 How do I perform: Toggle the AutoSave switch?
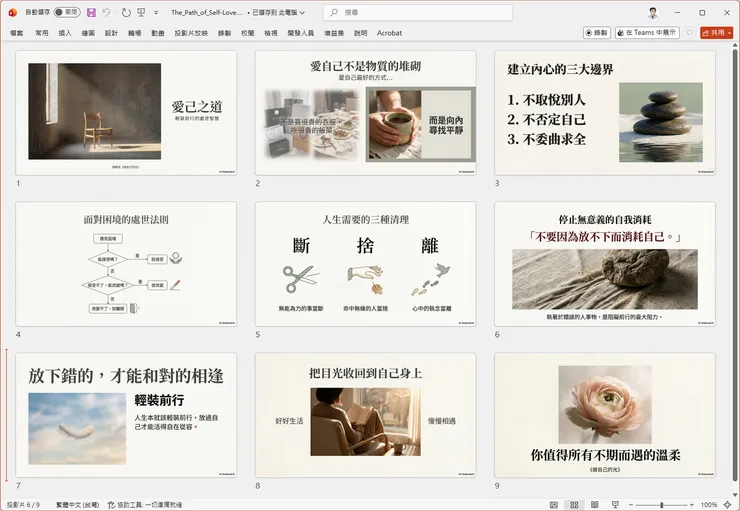click(67, 12)
